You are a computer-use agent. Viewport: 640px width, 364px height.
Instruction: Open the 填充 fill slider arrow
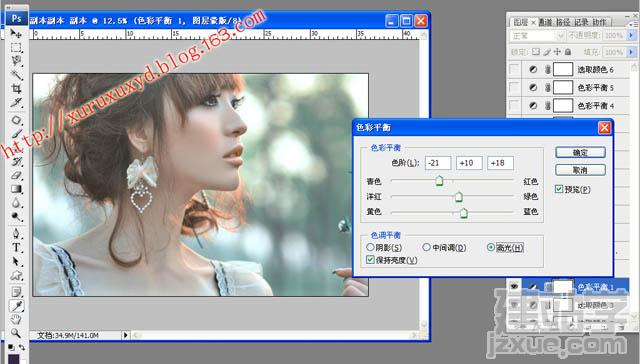(631, 52)
